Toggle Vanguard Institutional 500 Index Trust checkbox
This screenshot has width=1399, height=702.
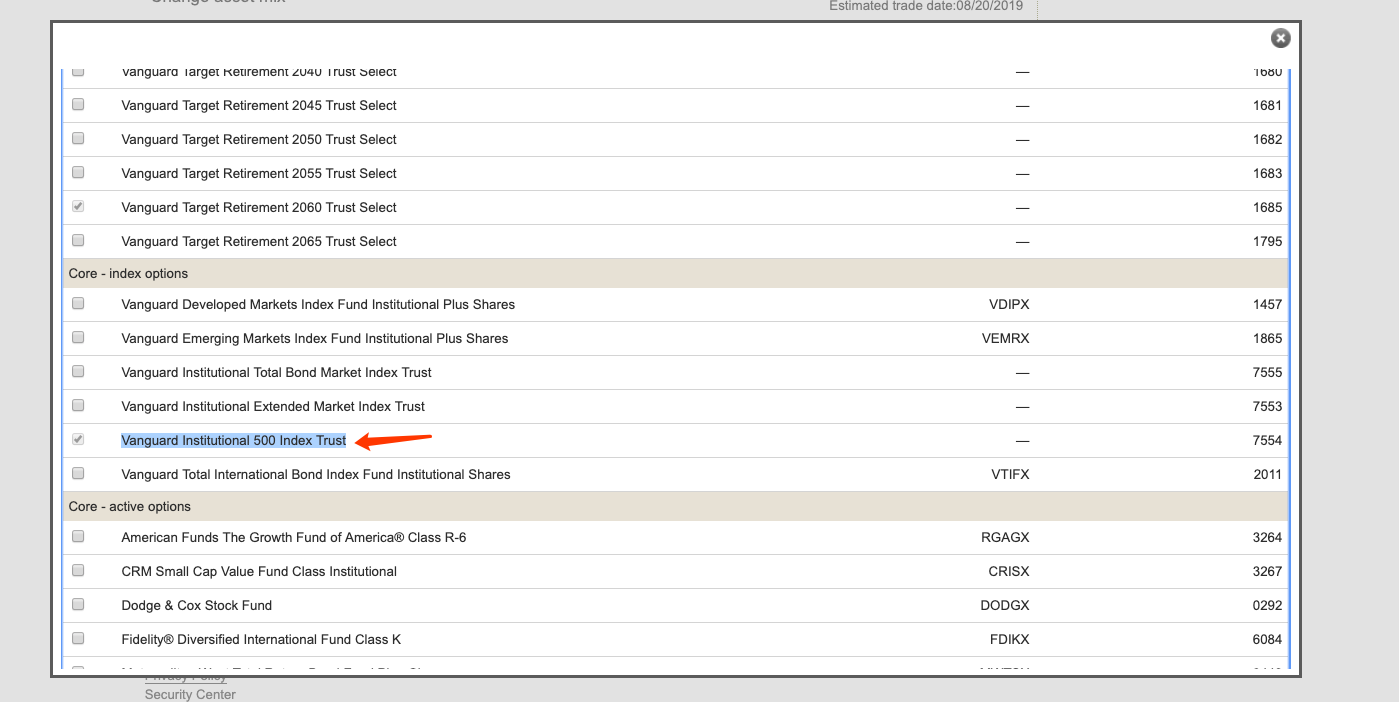point(78,439)
